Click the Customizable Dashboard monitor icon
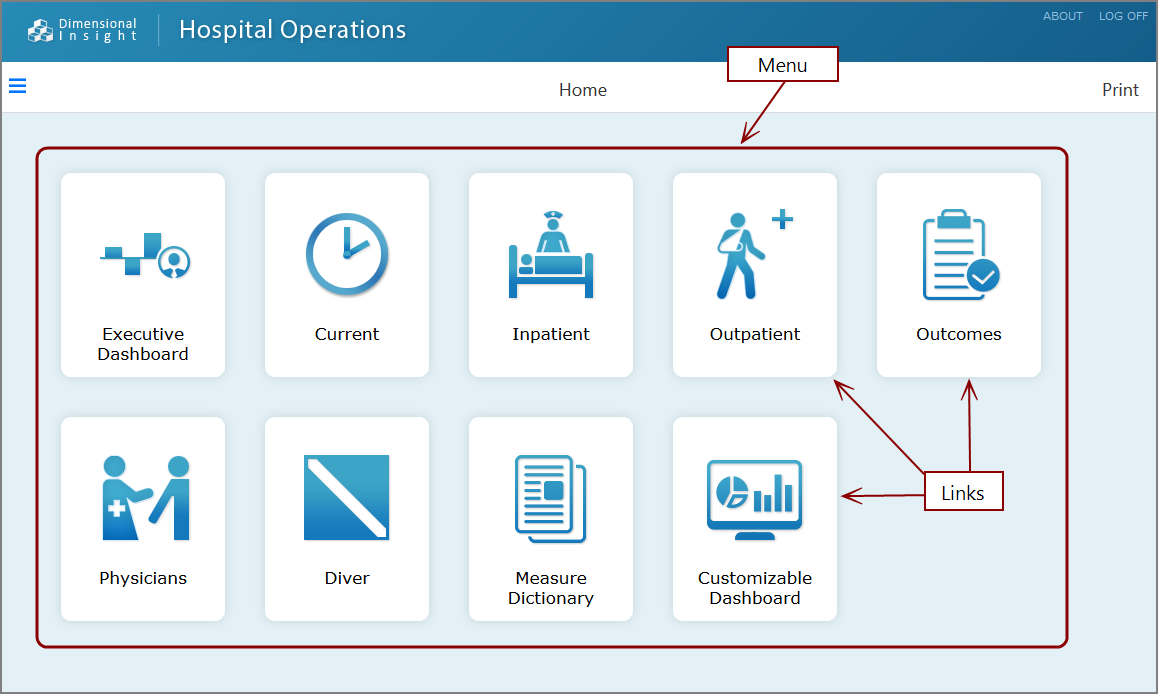 coord(754,498)
